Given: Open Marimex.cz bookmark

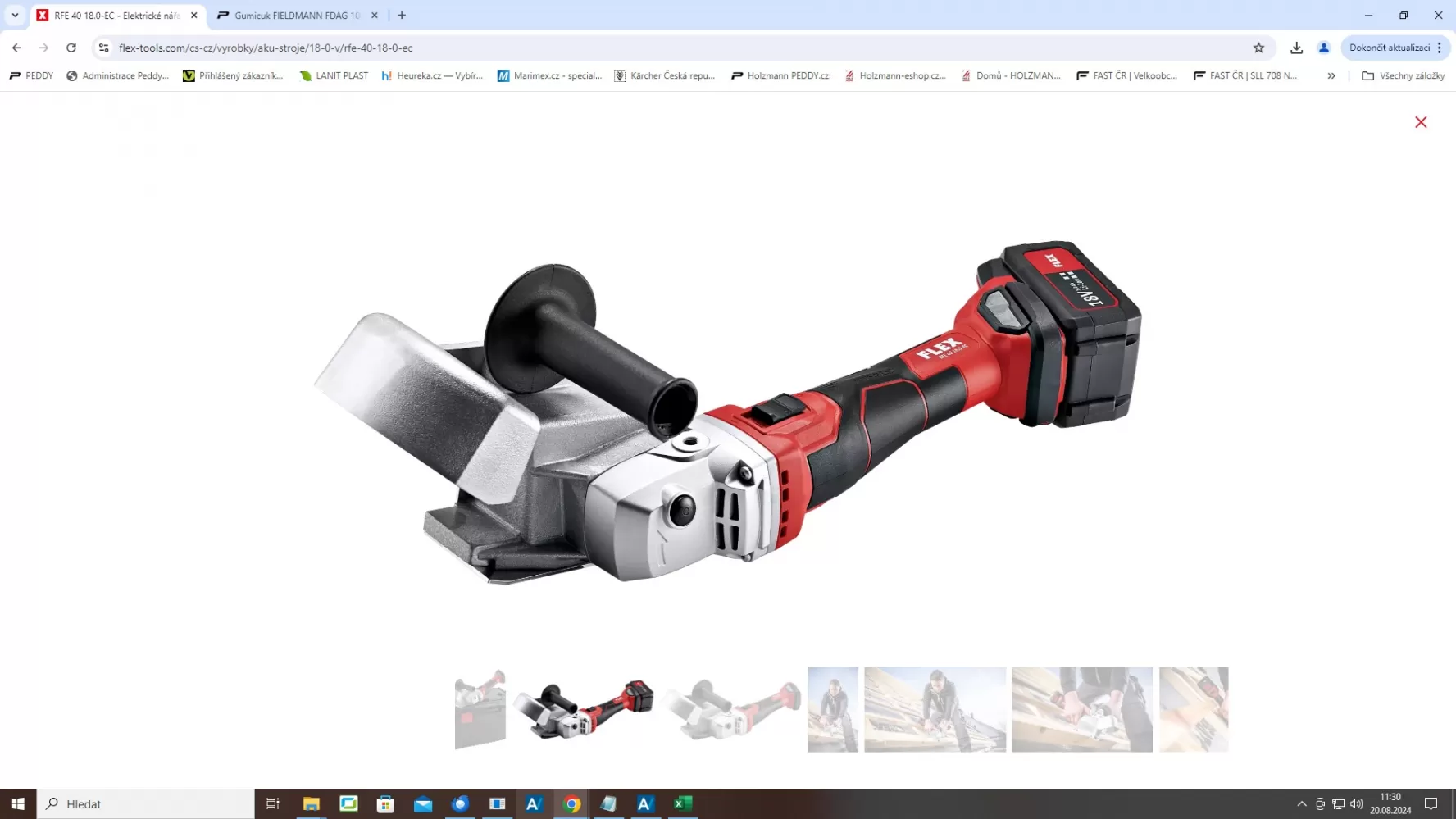Looking at the screenshot, I should coord(549,75).
